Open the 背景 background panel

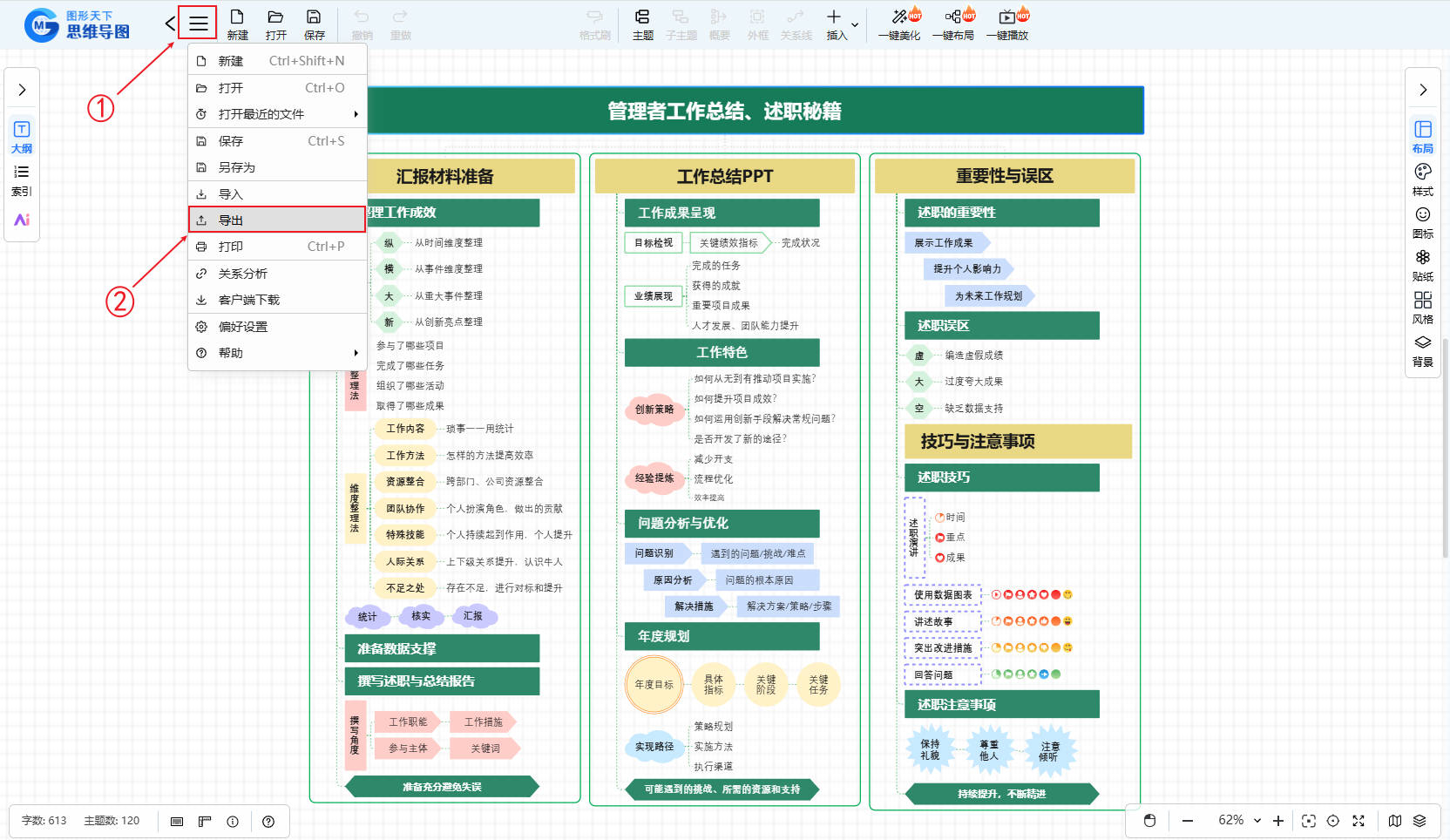(1422, 349)
